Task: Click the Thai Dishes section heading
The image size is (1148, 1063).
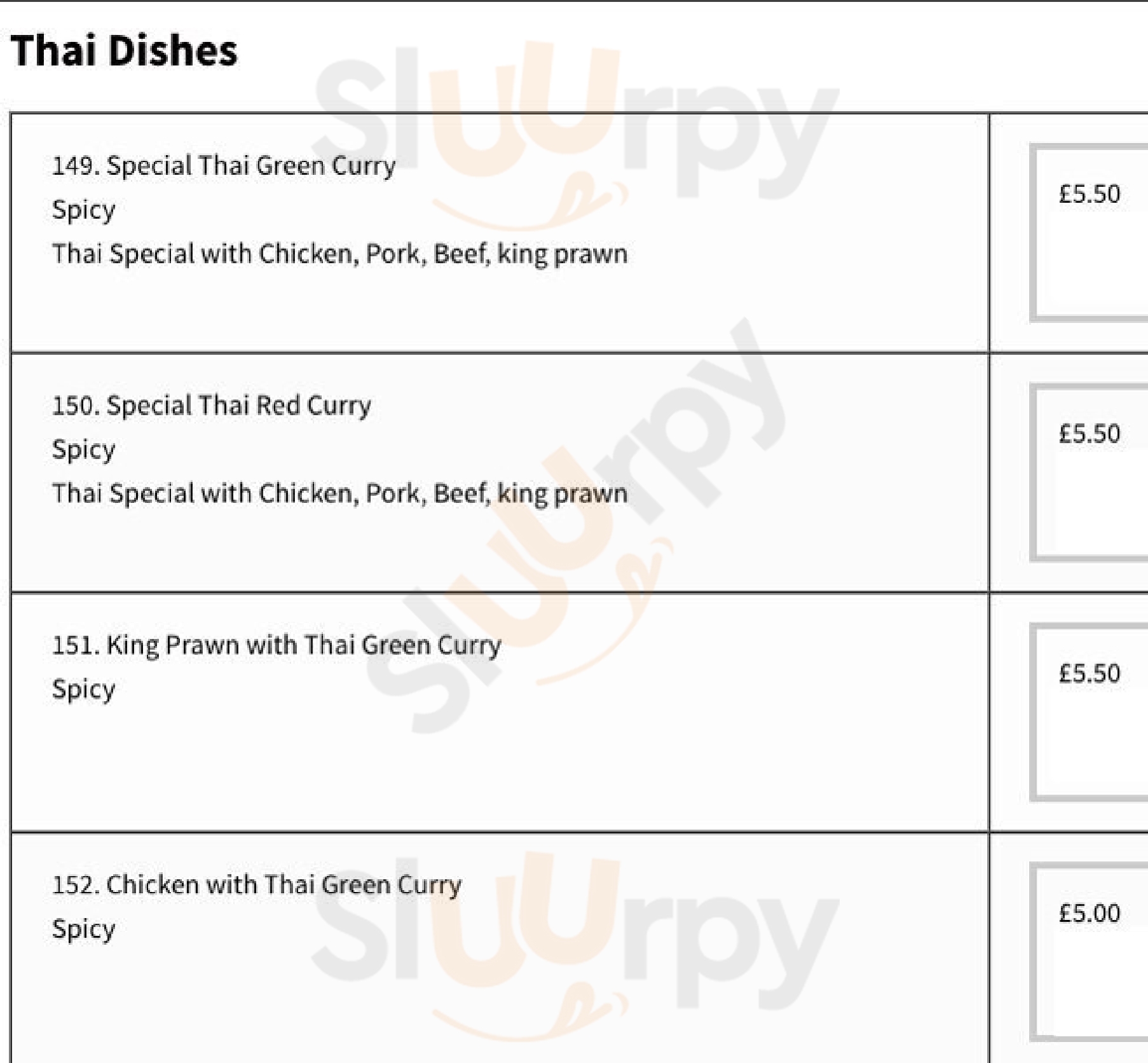Action: (124, 51)
